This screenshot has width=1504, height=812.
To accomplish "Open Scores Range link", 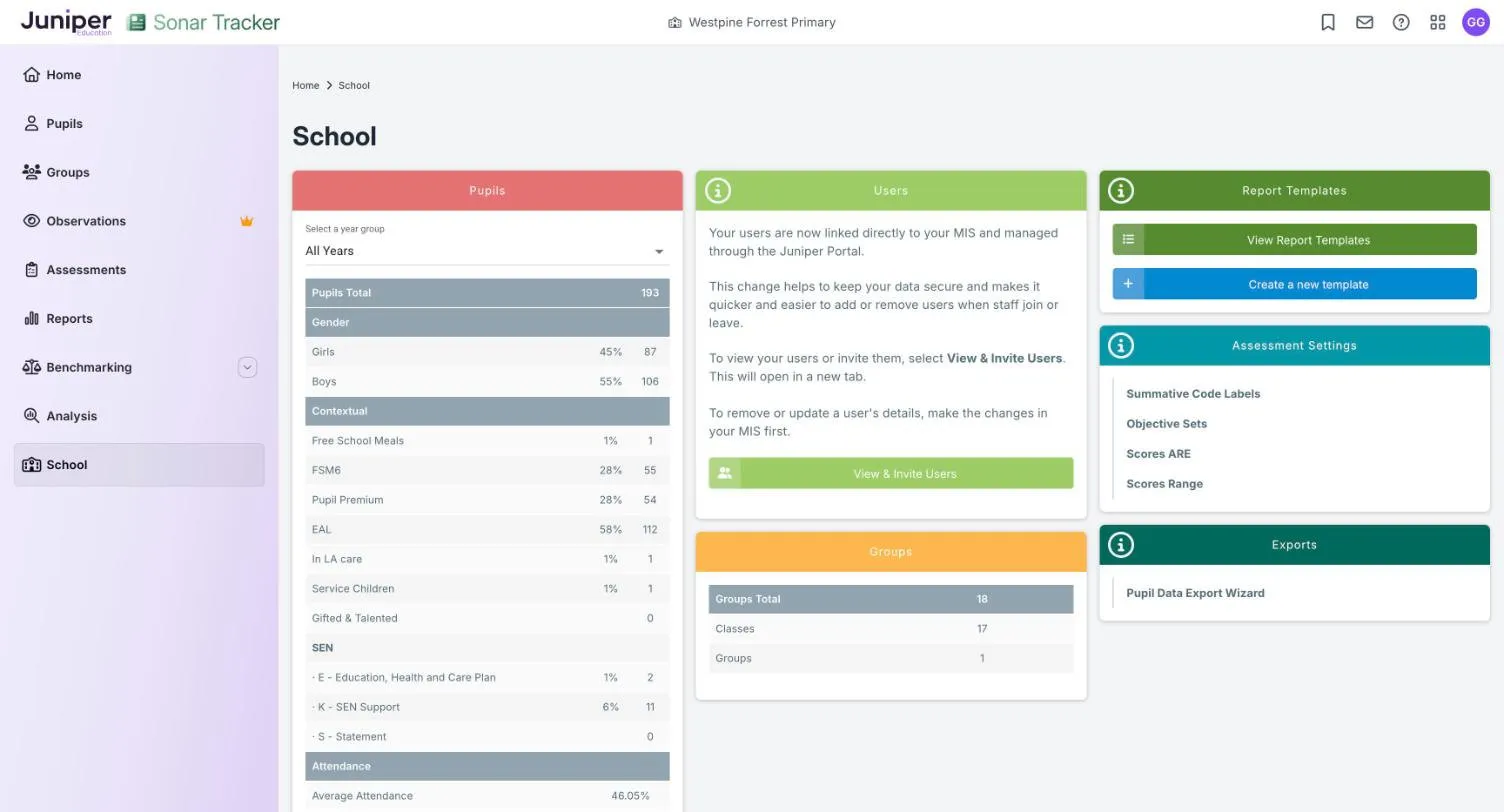I will click(x=1164, y=484).
